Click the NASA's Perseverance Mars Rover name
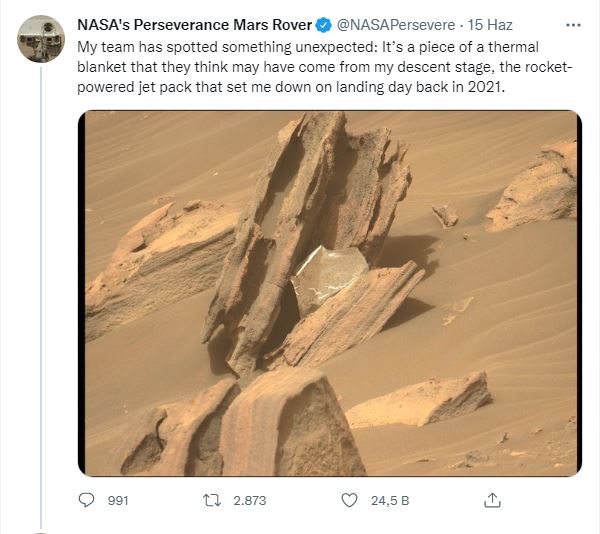The height and width of the screenshot is (534, 600). point(195,24)
